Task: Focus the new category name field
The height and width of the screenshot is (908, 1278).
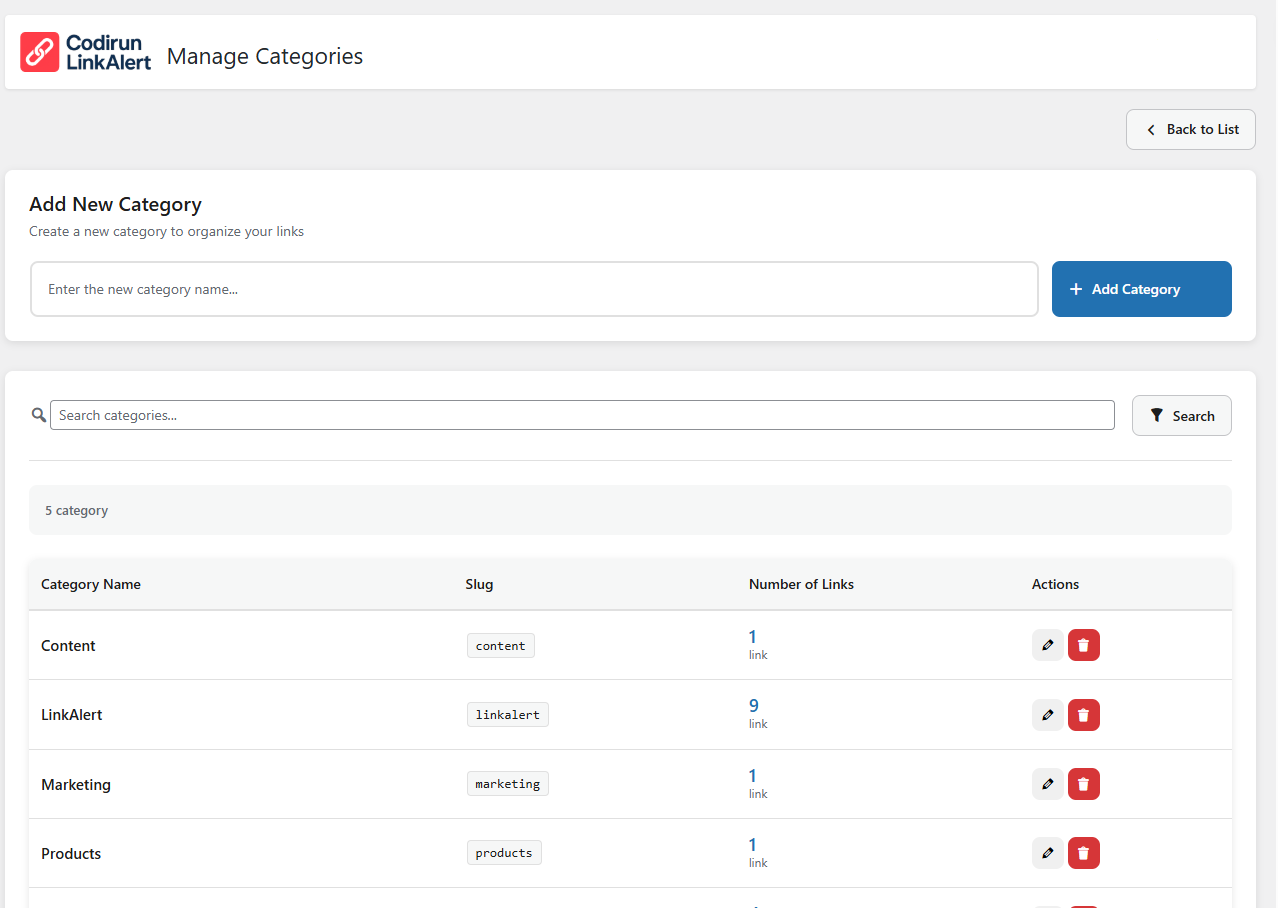Action: coord(534,289)
